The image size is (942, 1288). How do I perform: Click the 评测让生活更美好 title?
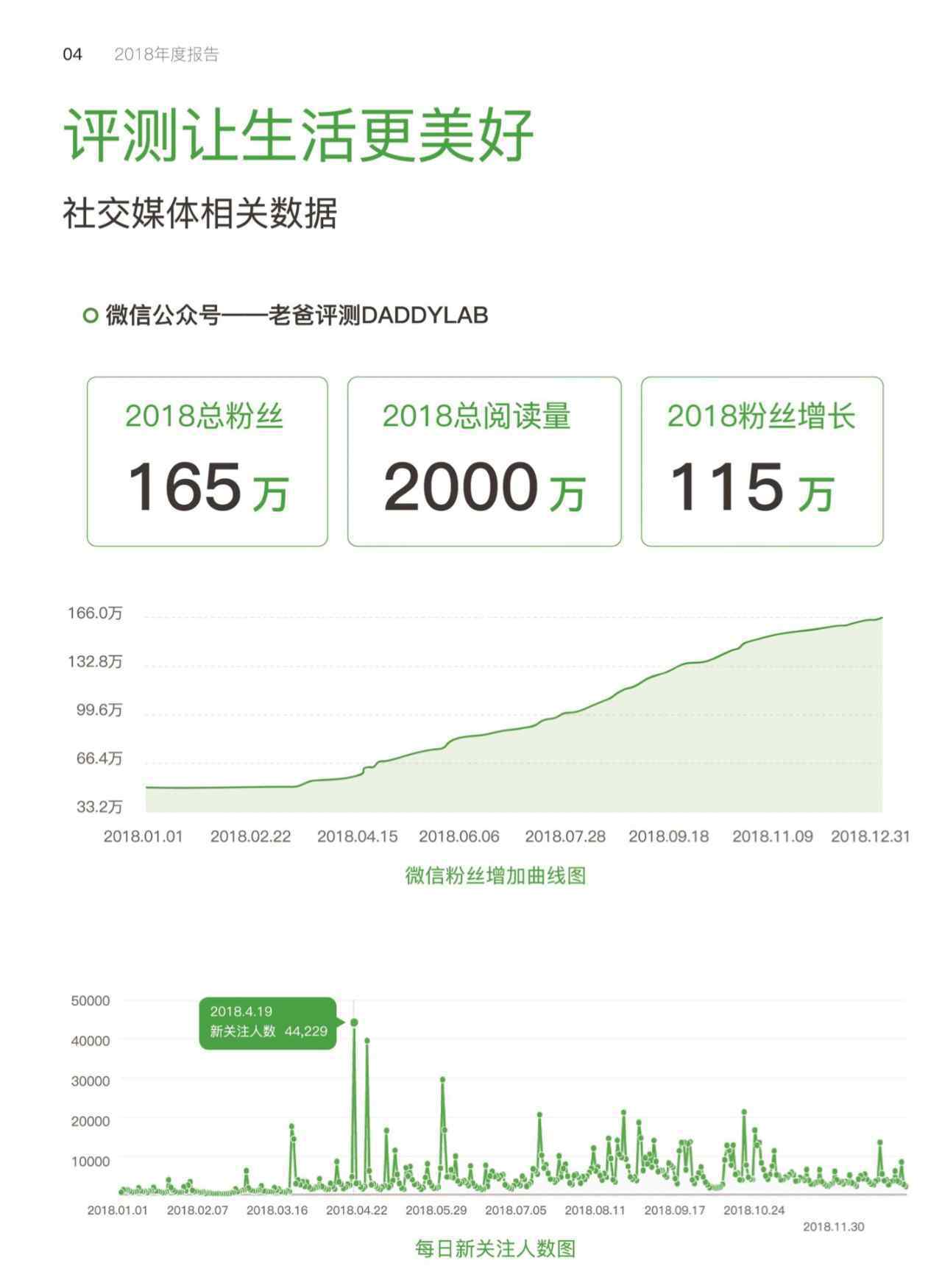298,135
